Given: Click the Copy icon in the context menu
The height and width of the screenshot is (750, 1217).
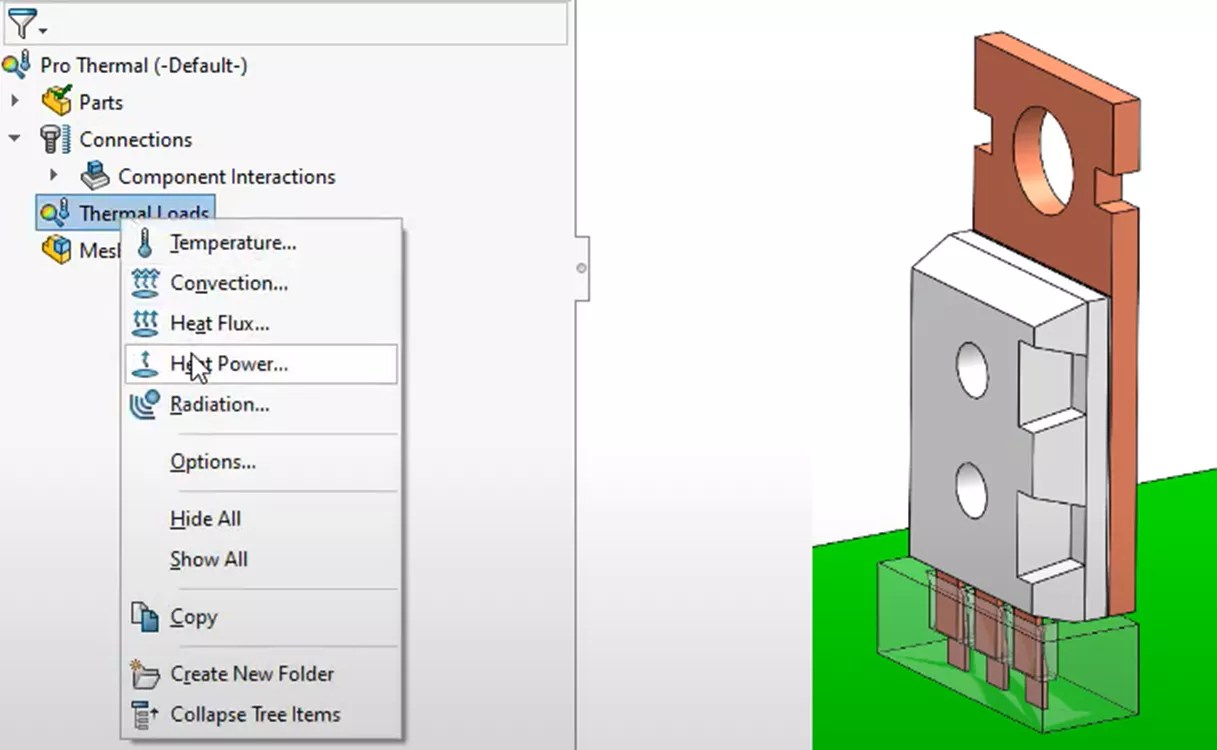Looking at the screenshot, I should [x=144, y=616].
